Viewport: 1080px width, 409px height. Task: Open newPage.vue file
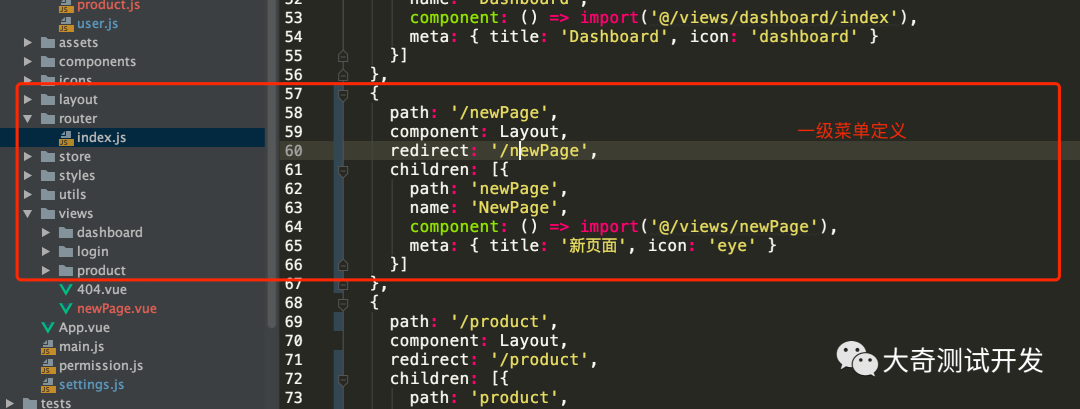(x=117, y=308)
